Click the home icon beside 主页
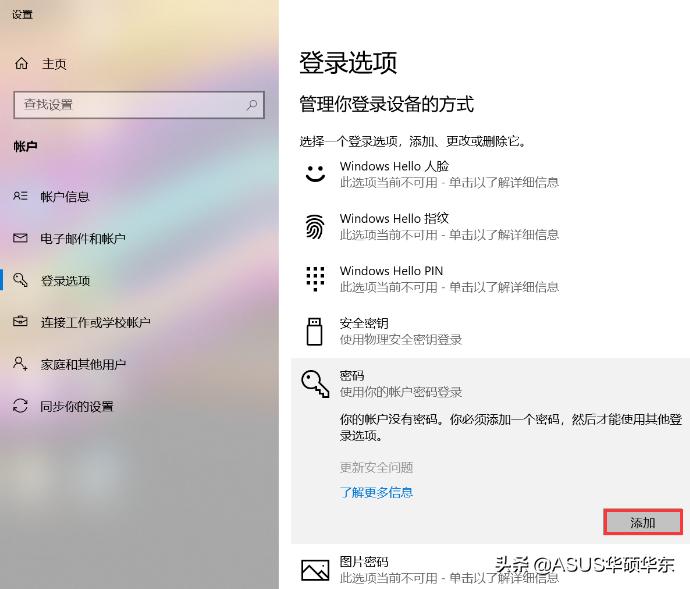The height and width of the screenshot is (589, 690). tap(21, 64)
